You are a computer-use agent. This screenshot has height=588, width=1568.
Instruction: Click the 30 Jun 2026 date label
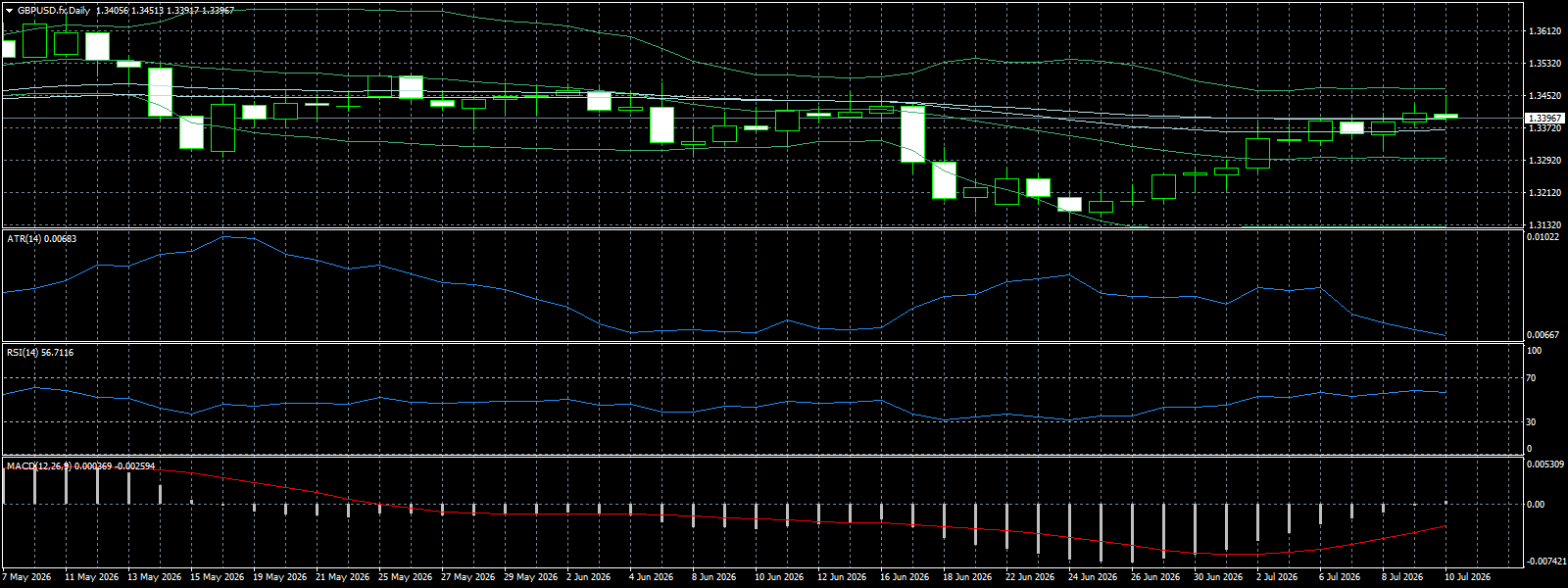click(1219, 577)
